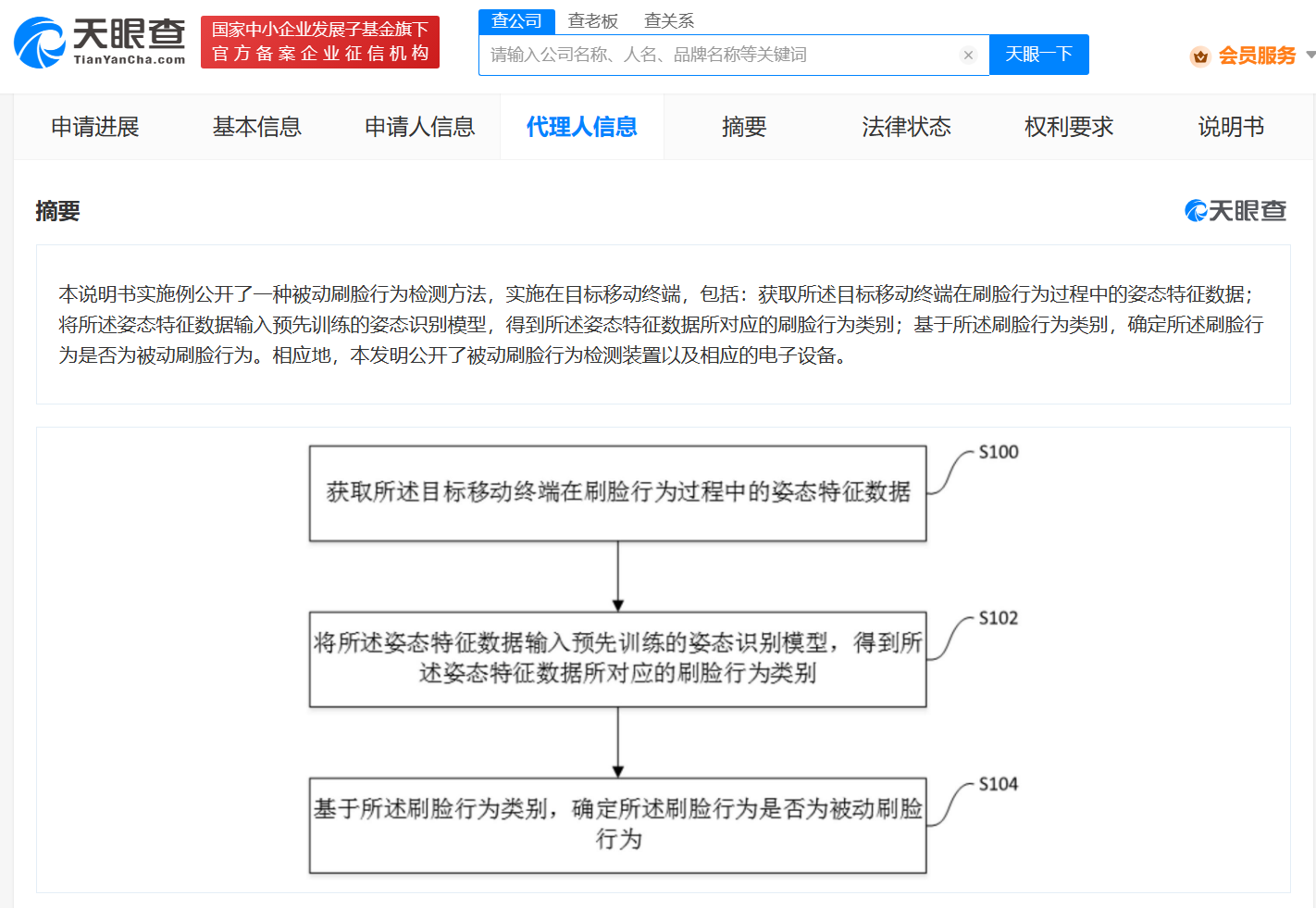
Task: Click the S104 step label
Action: [999, 784]
